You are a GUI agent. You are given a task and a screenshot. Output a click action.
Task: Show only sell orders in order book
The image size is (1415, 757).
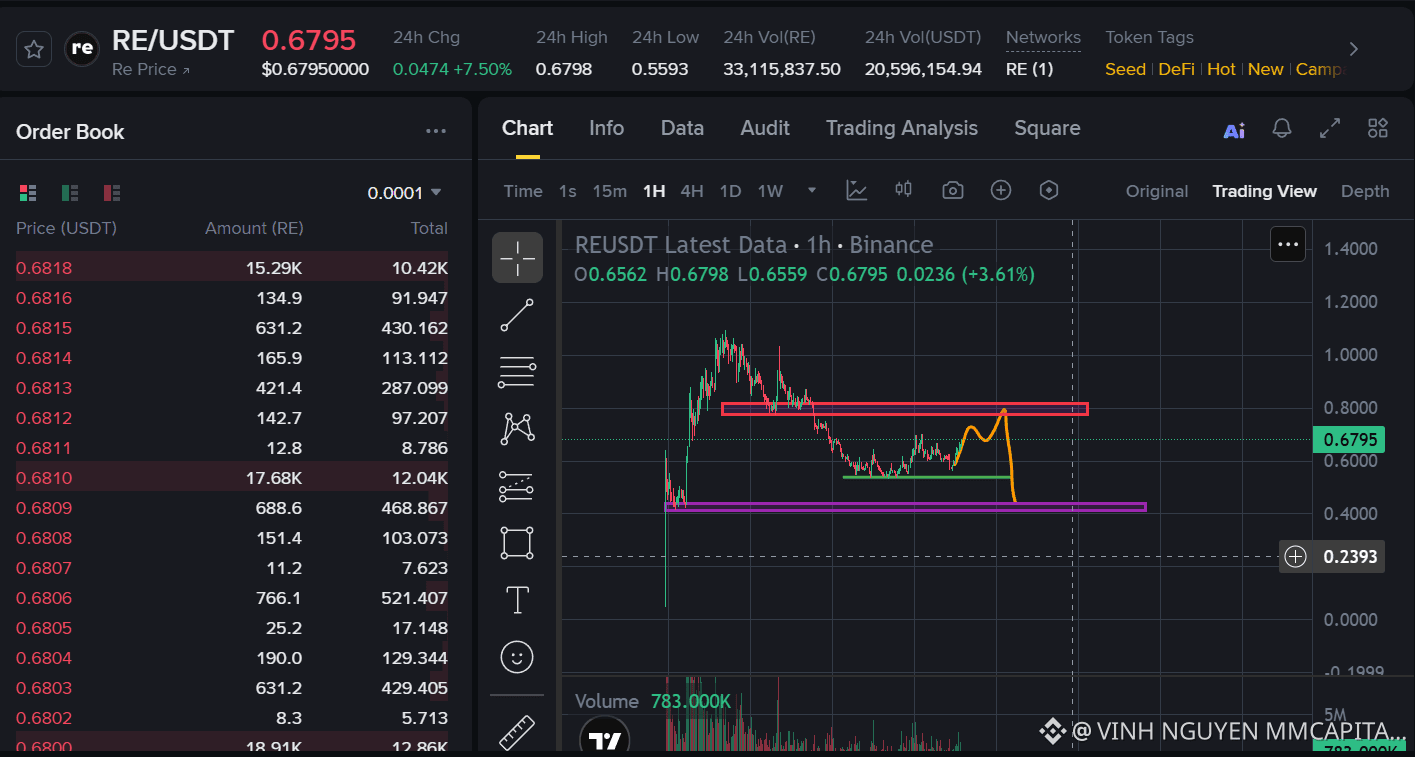coord(112,193)
